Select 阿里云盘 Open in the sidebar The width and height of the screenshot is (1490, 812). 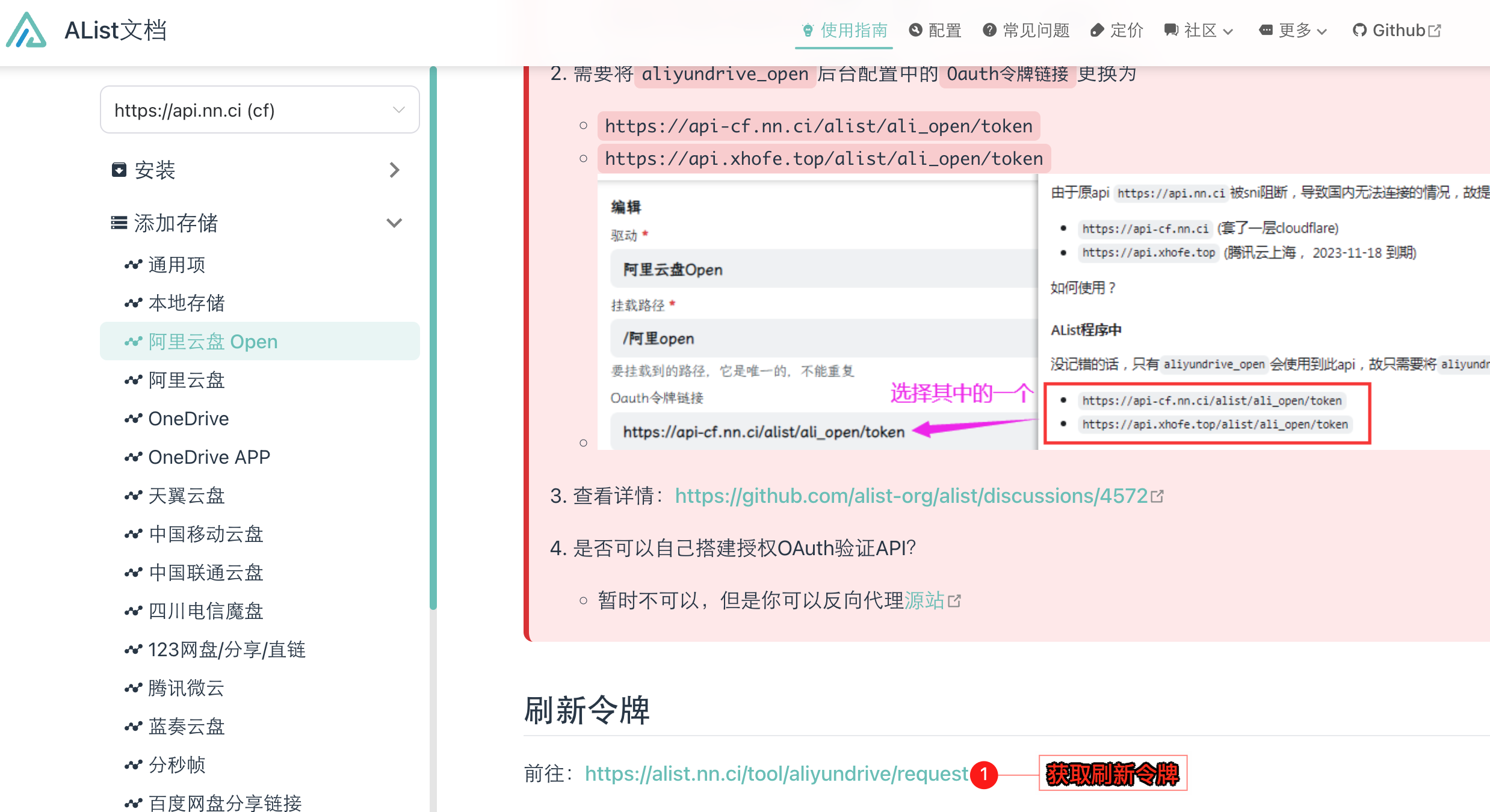(x=259, y=342)
